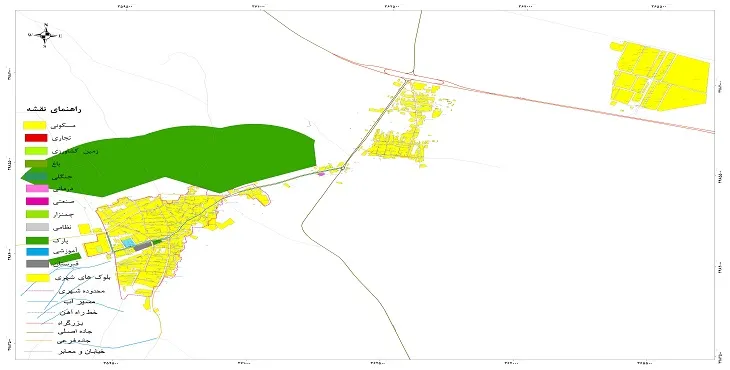Image resolution: width=730 pixels, height=370 pixels.
Task: Select the olive باغ legend swatch
Action: (x=35, y=163)
